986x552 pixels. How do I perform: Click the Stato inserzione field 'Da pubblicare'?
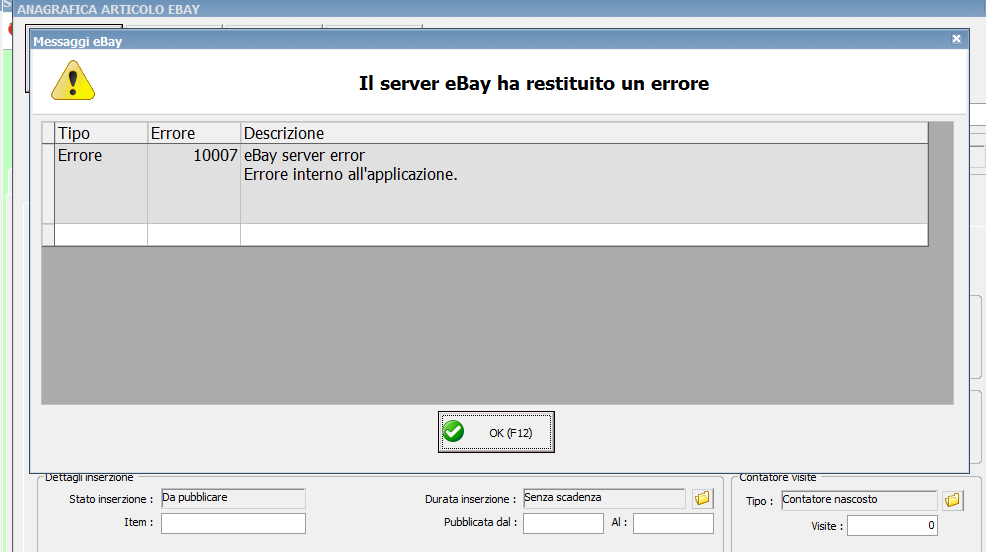click(233, 498)
